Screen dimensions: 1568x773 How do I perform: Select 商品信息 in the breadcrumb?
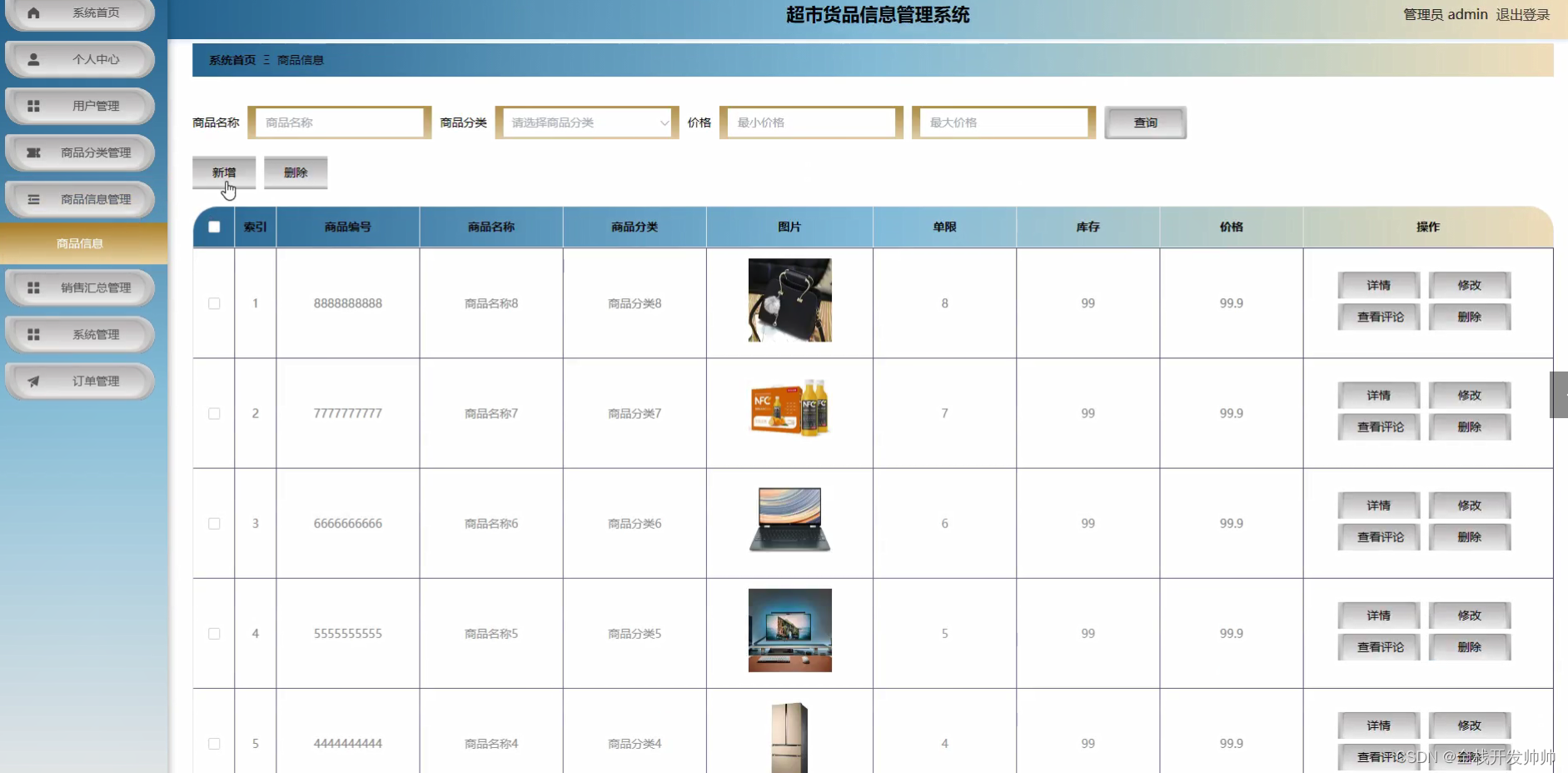tap(299, 60)
